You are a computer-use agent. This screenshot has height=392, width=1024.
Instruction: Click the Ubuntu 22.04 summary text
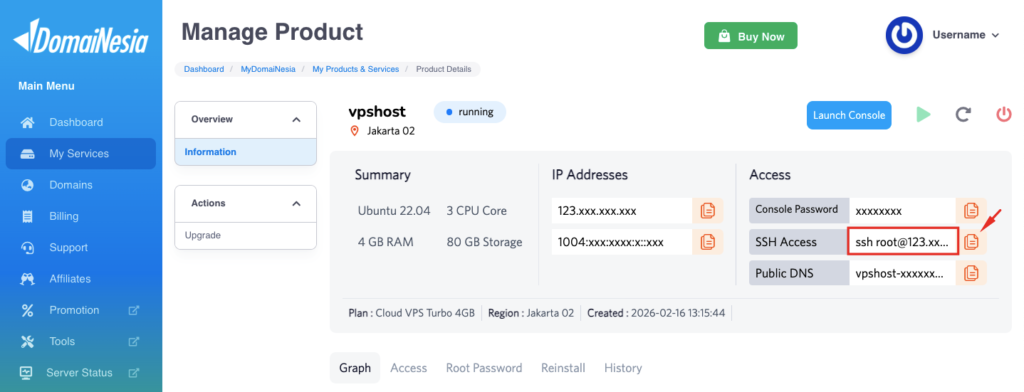[x=394, y=211]
